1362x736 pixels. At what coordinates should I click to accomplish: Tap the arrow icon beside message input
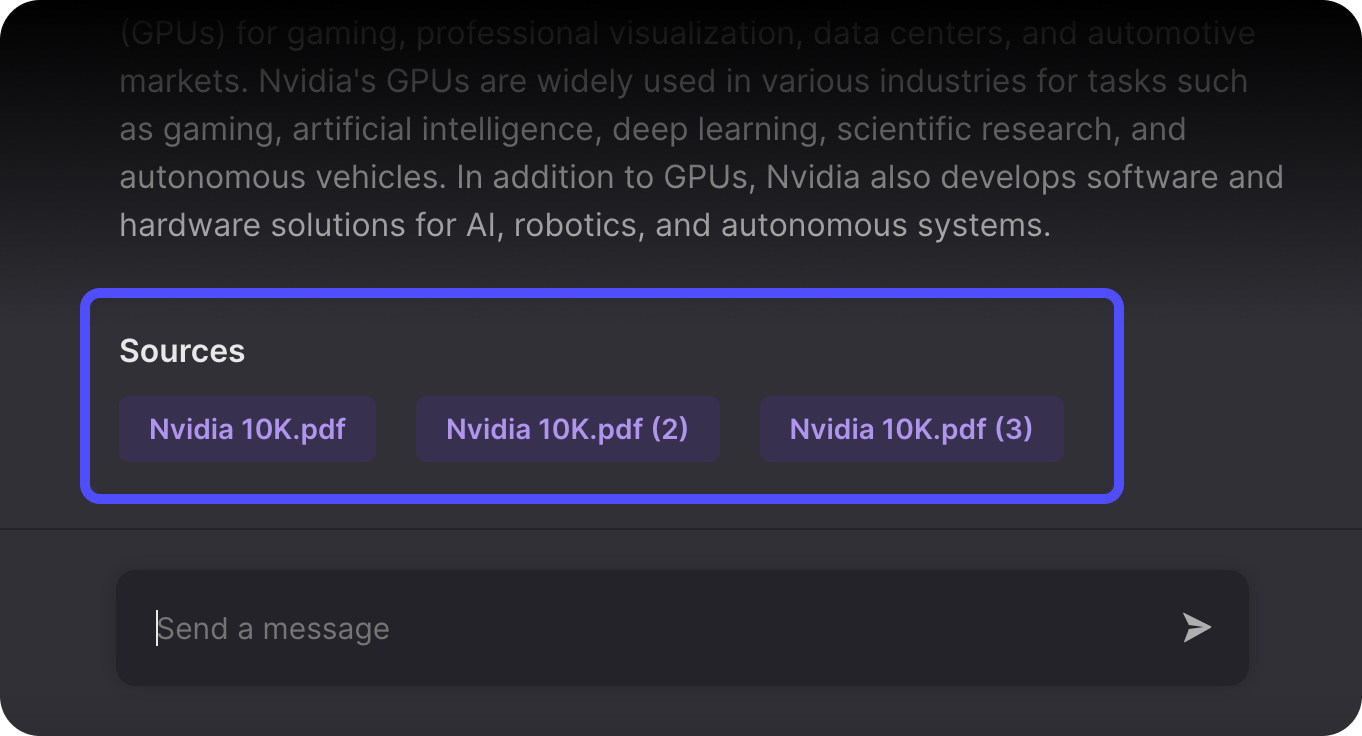click(1197, 628)
